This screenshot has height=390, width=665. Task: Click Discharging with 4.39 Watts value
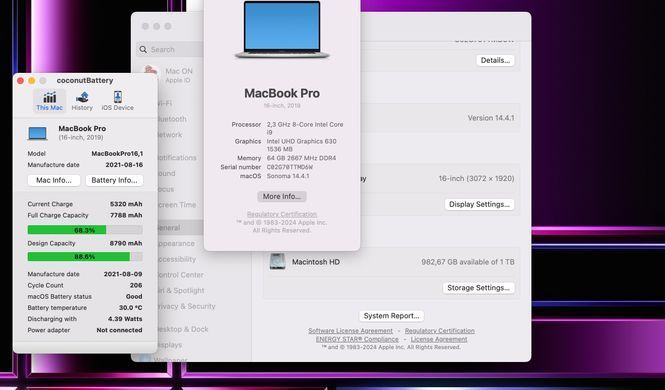pos(125,319)
